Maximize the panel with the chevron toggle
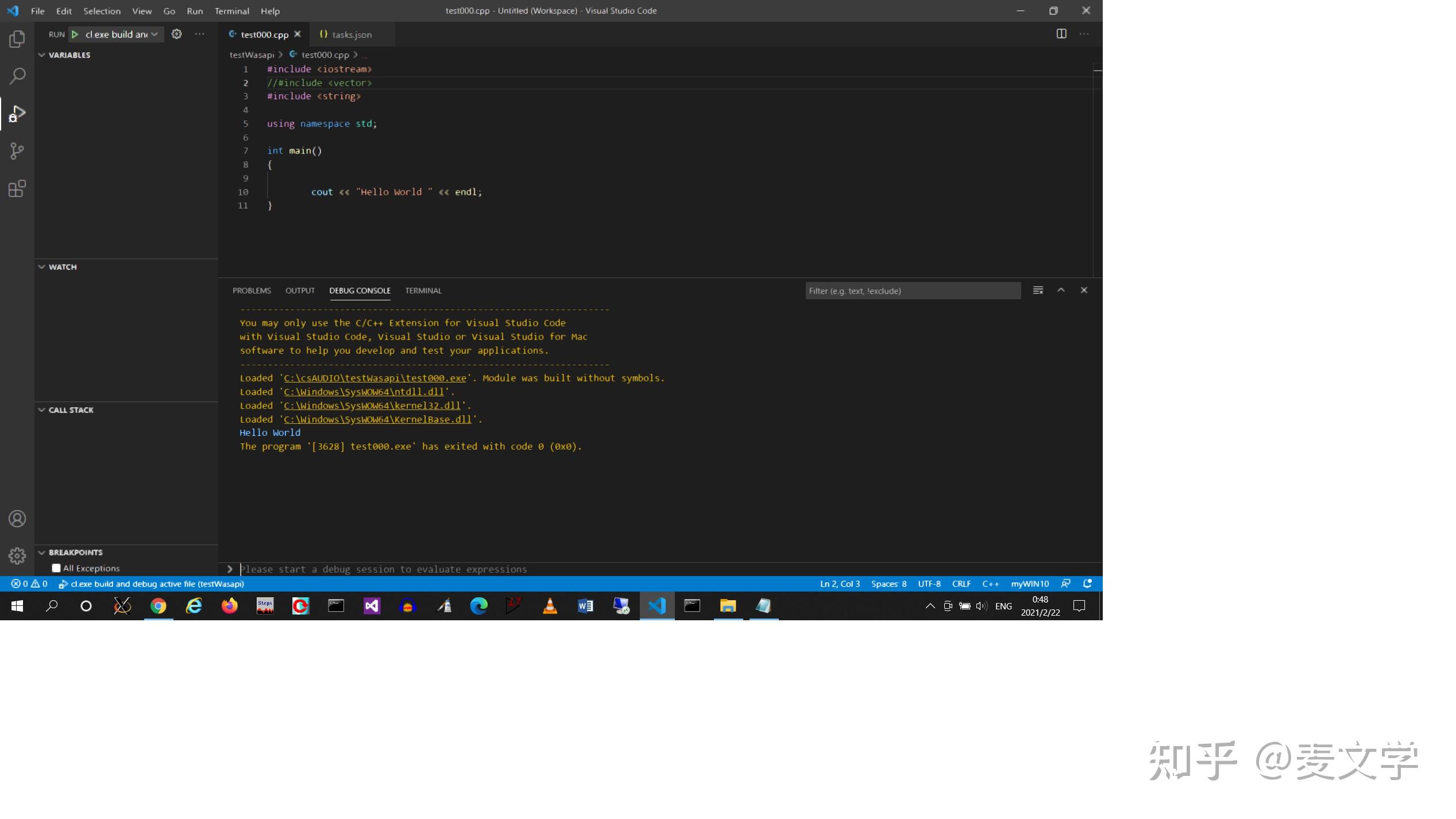This screenshot has width=1456, height=819. point(1061,290)
